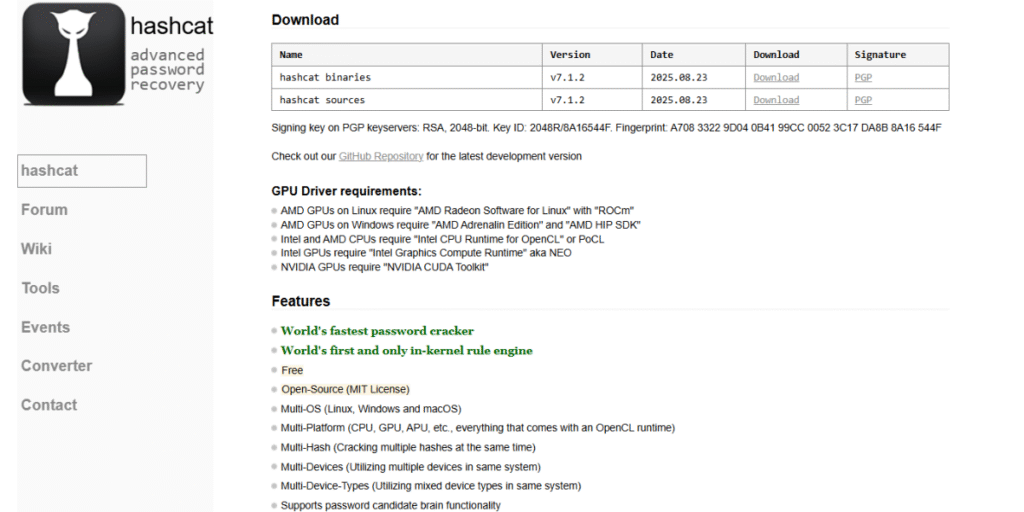Image resolution: width=1024 pixels, height=512 pixels.
Task: Click the Name column header
Action: click(407, 55)
